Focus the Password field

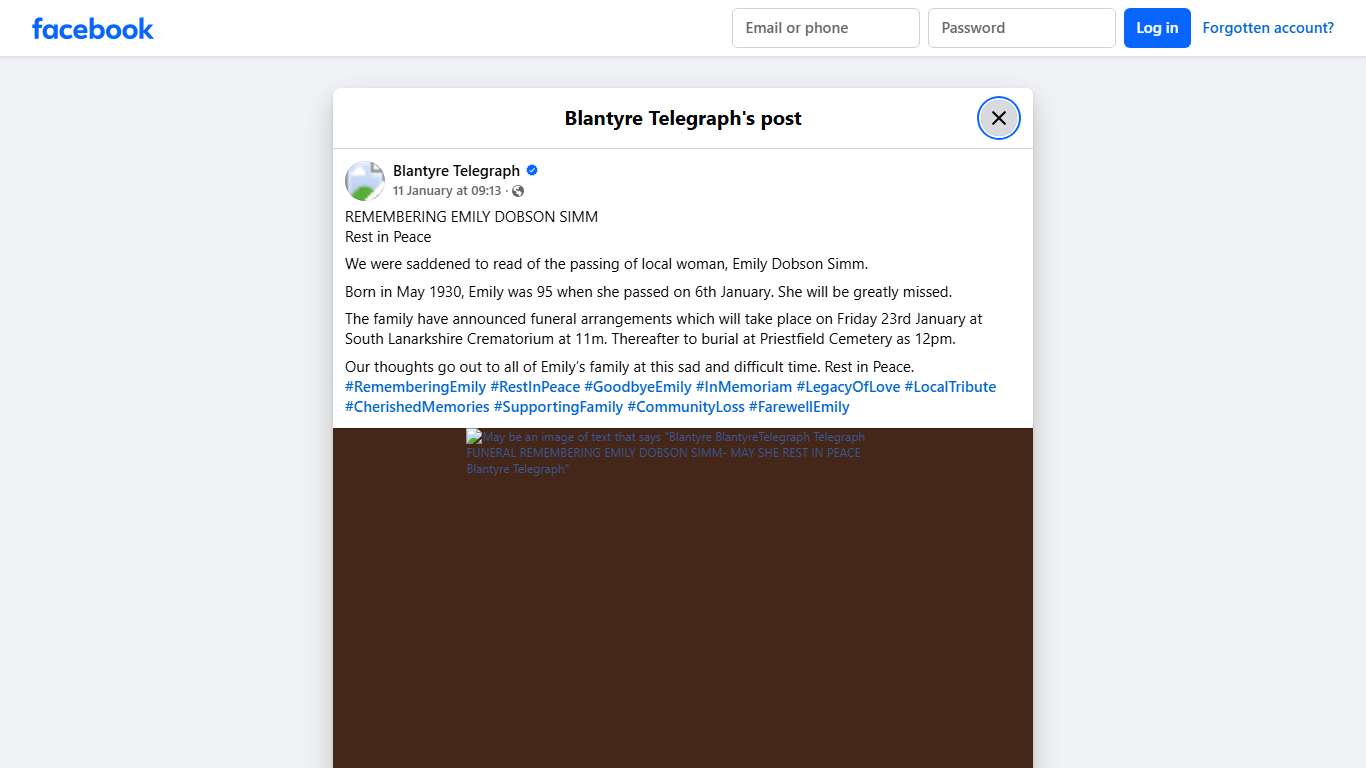pos(1021,28)
